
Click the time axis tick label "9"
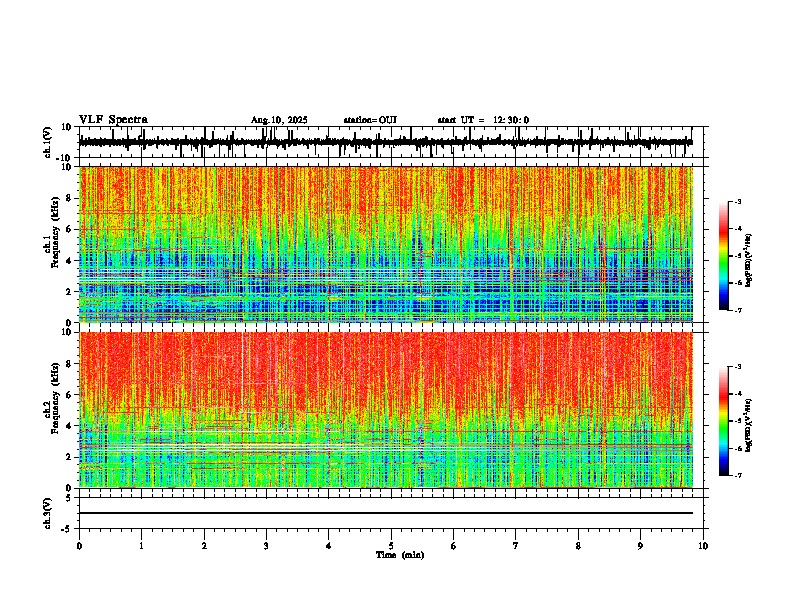640,546
